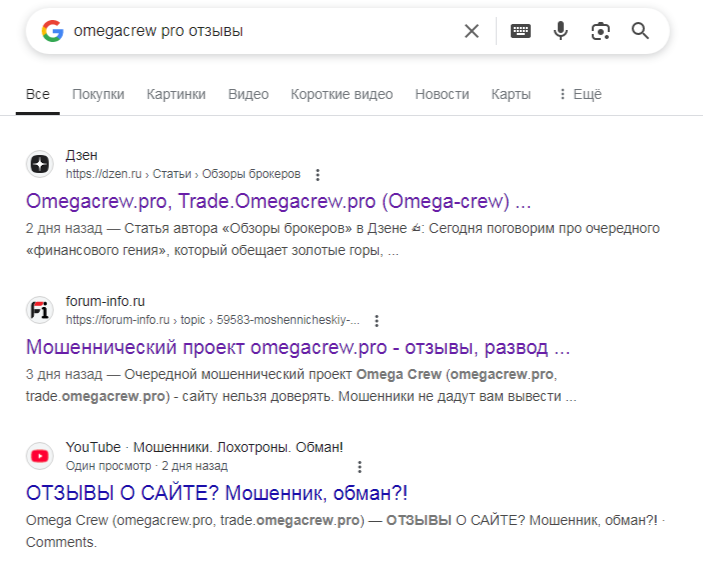
Task: Open more options for forum-info.ru result
Action: tap(377, 321)
